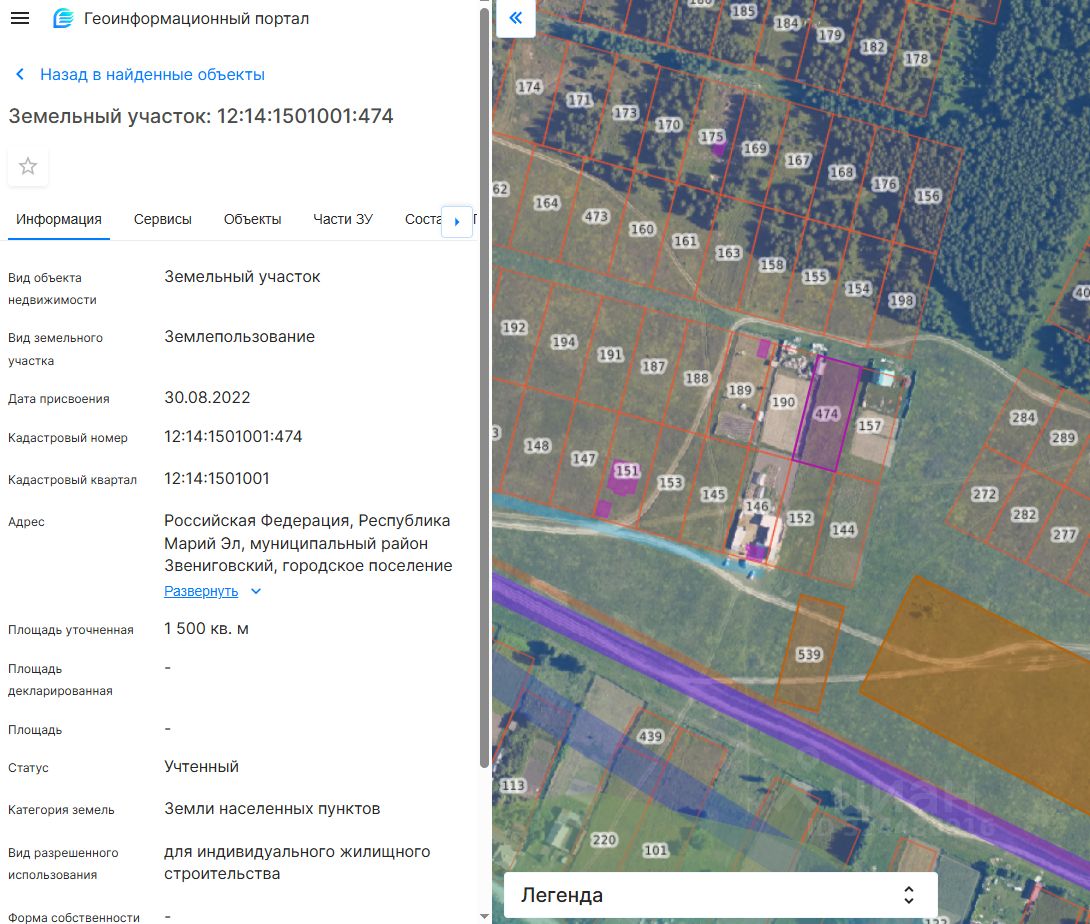Switch to the Сервисы tab
1090x924 pixels.
pos(163,219)
